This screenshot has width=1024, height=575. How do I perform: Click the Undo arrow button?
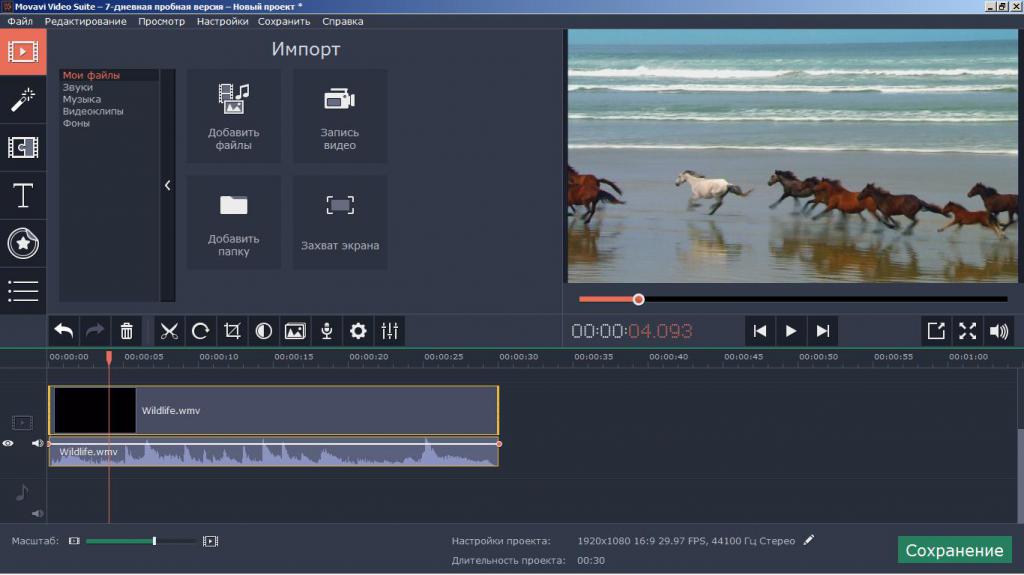coord(63,331)
